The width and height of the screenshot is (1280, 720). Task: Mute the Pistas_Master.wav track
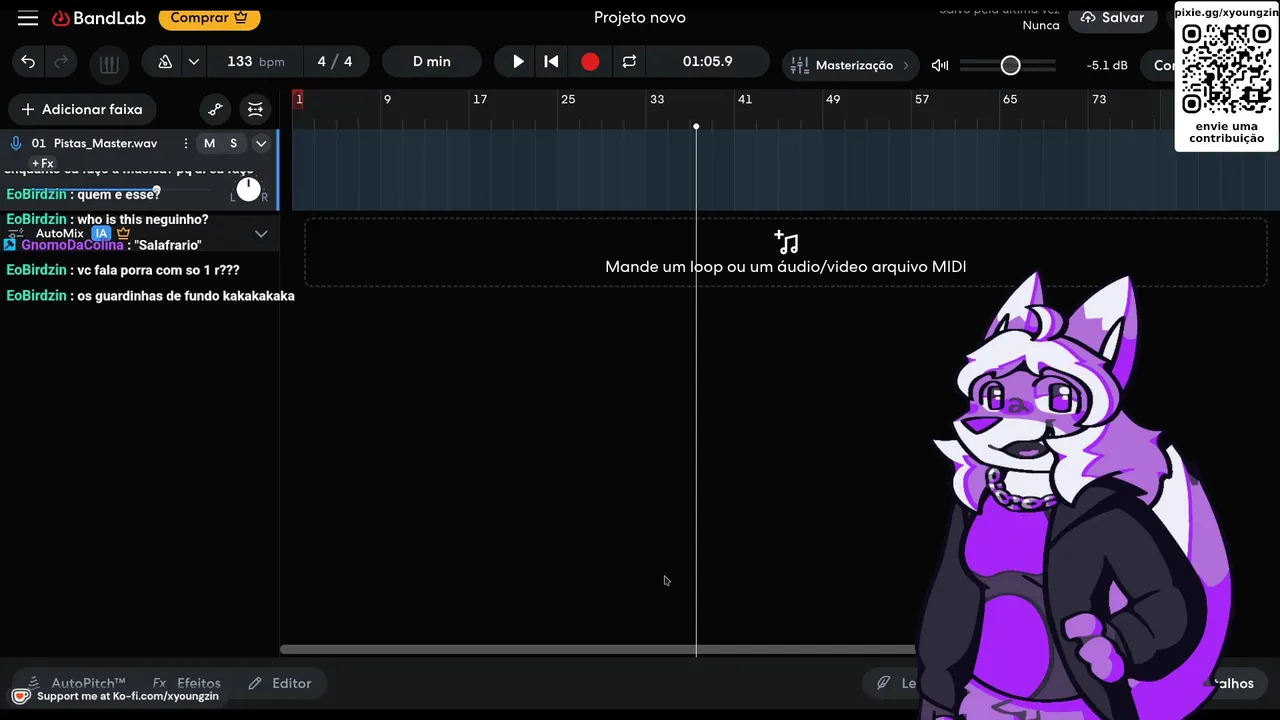pyautogui.click(x=209, y=143)
